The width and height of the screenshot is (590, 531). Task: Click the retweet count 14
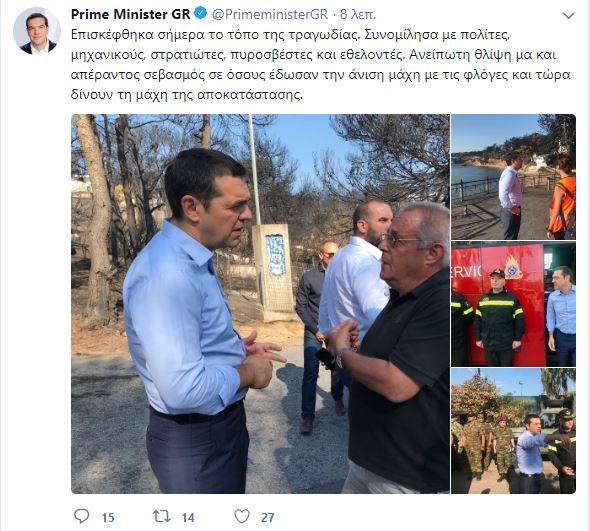click(x=188, y=517)
